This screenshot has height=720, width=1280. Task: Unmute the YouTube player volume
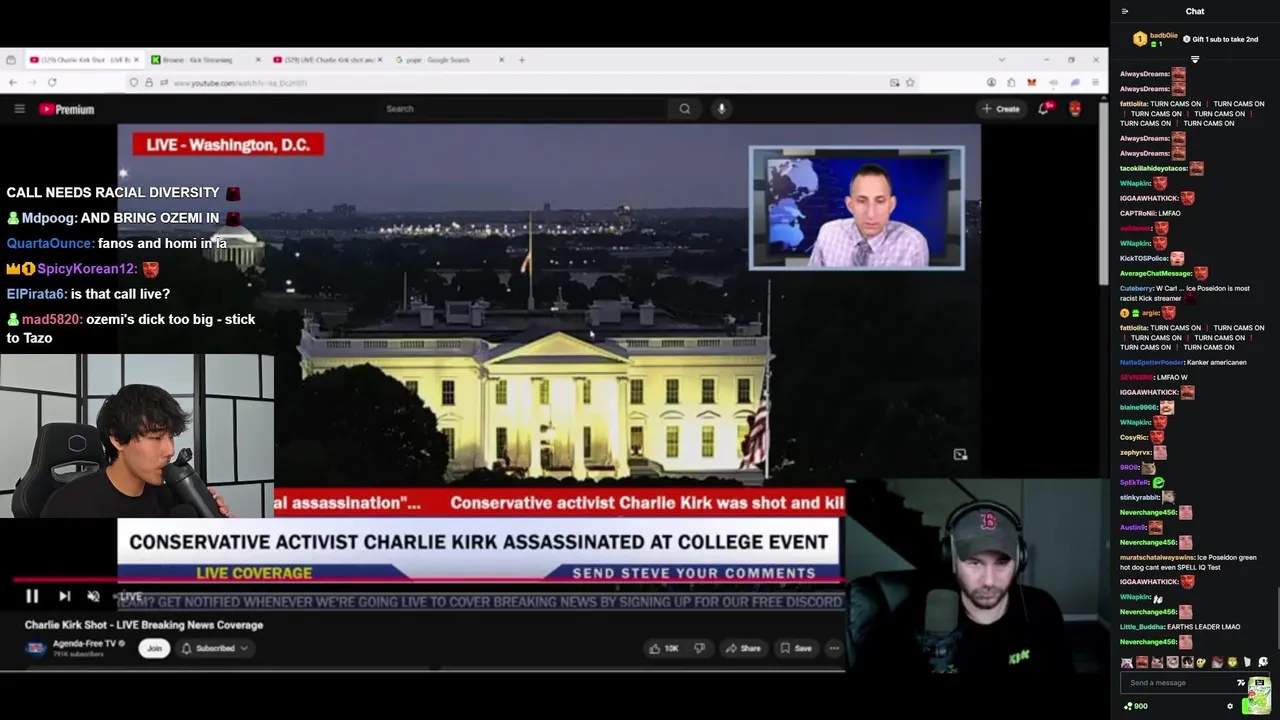pyautogui.click(x=94, y=596)
